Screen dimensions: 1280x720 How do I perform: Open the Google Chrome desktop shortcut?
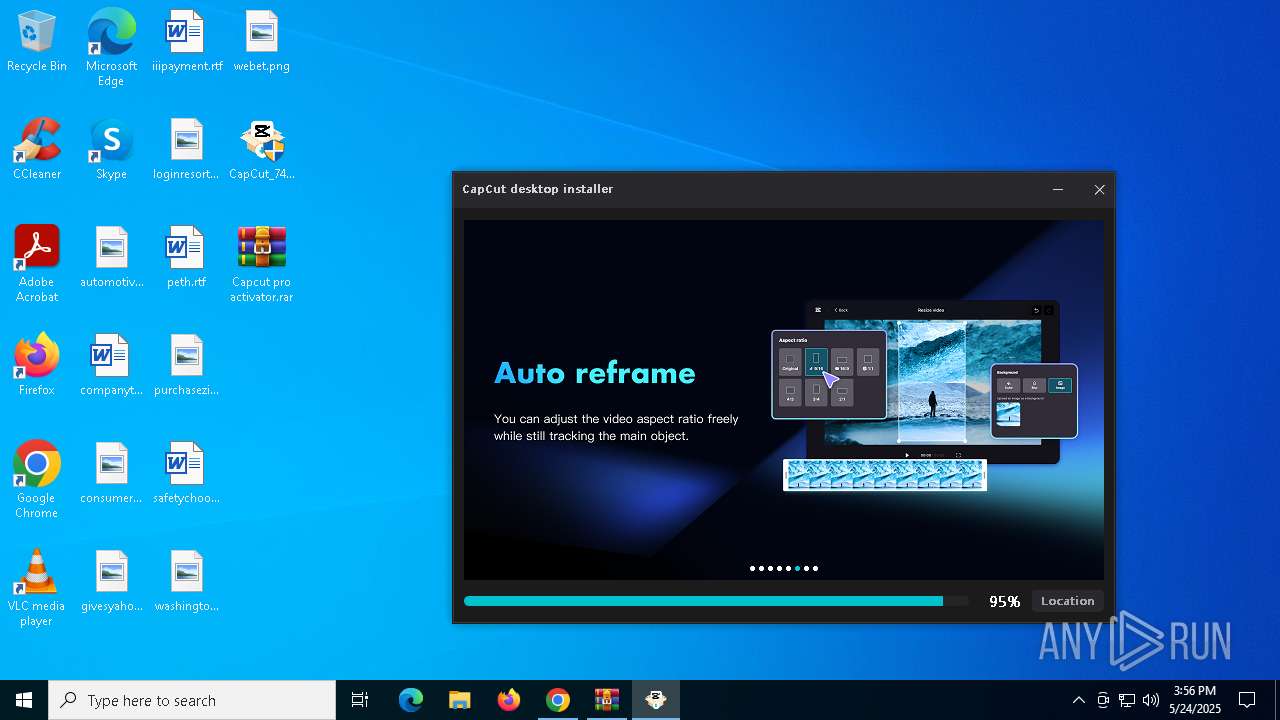(x=37, y=480)
